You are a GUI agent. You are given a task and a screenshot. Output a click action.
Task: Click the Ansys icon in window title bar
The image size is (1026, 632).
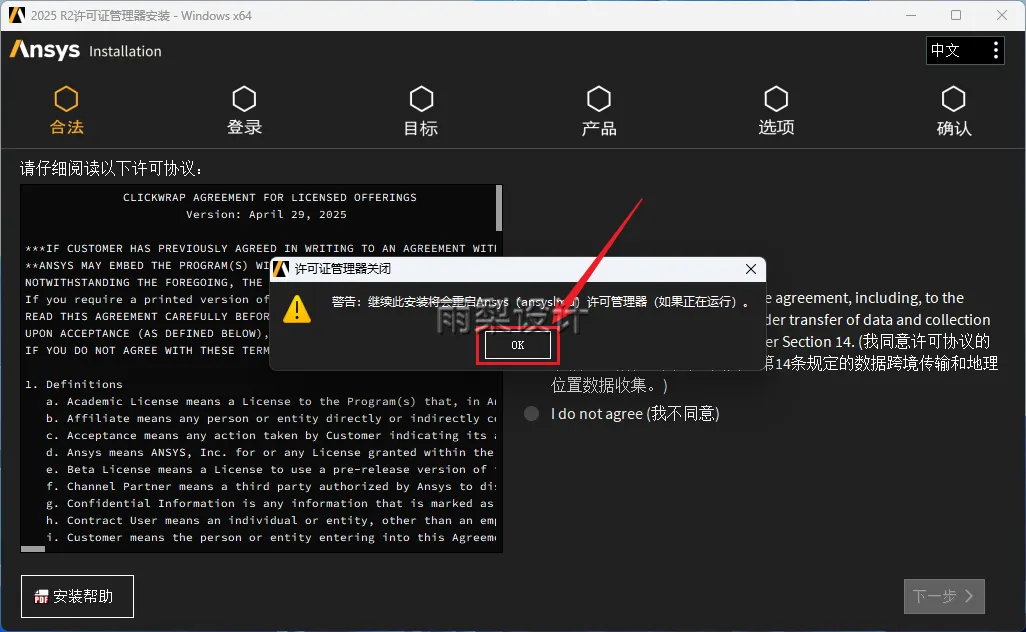pos(17,15)
